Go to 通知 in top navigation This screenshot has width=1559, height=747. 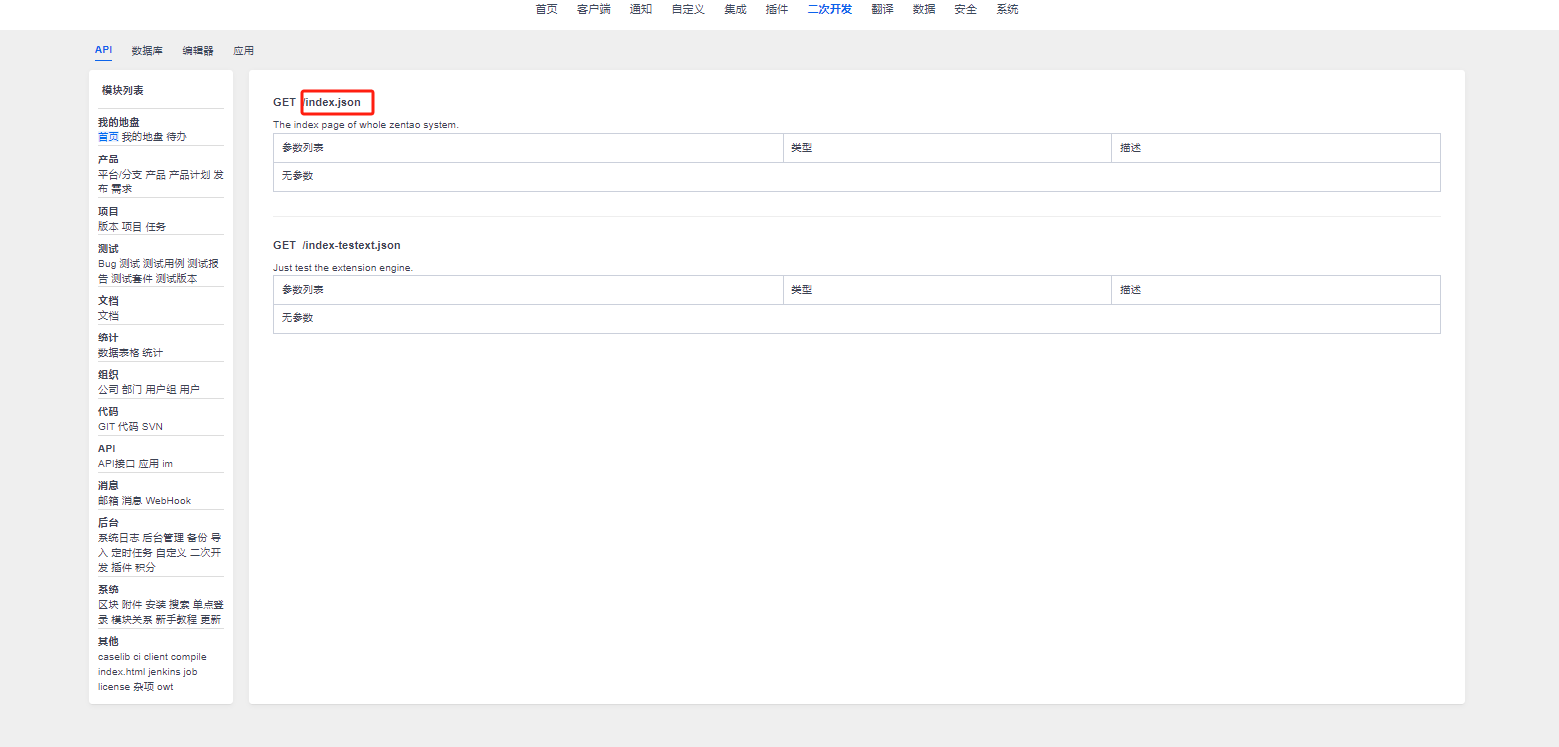tap(640, 9)
